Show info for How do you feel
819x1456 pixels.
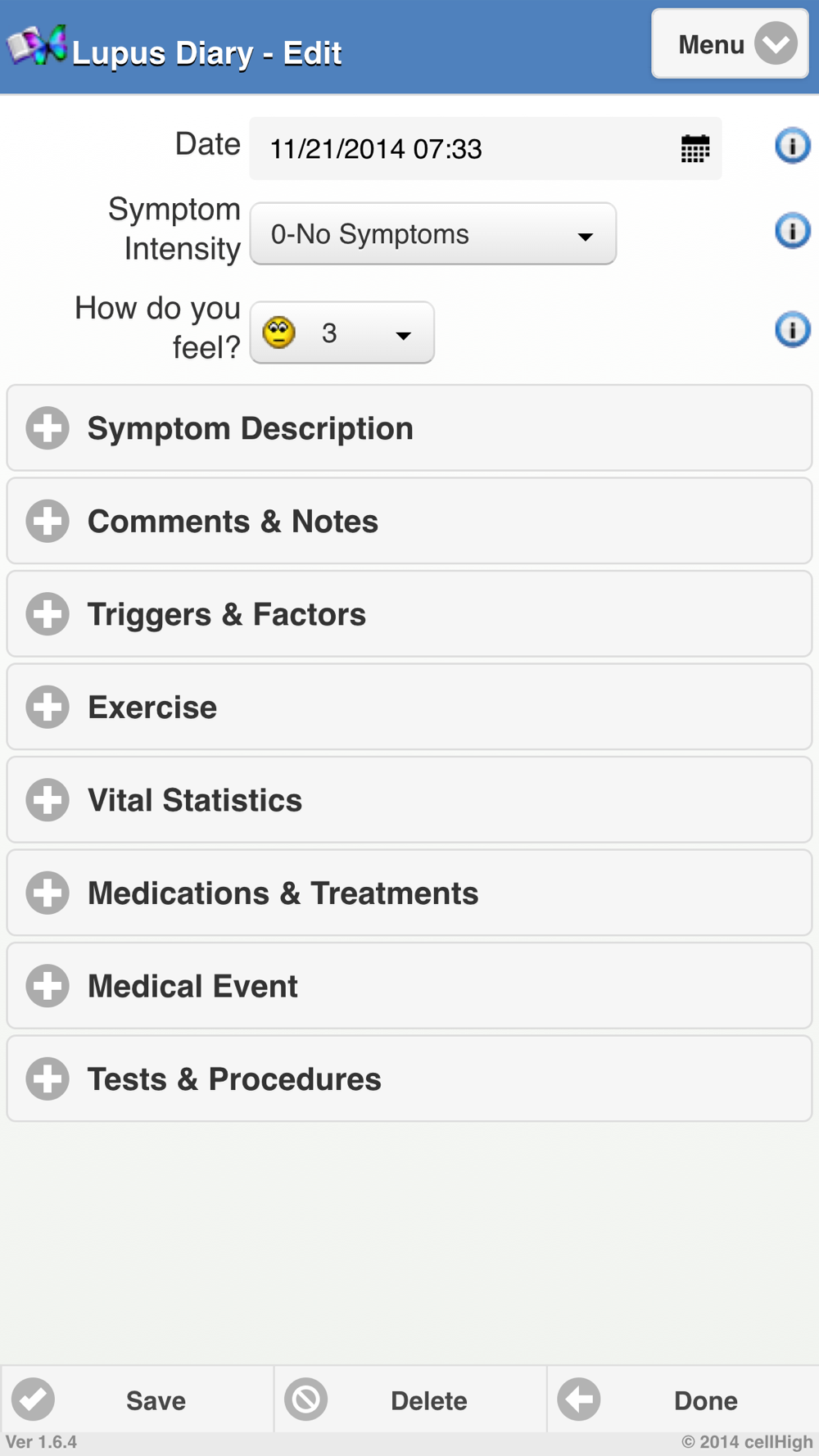pos(792,330)
